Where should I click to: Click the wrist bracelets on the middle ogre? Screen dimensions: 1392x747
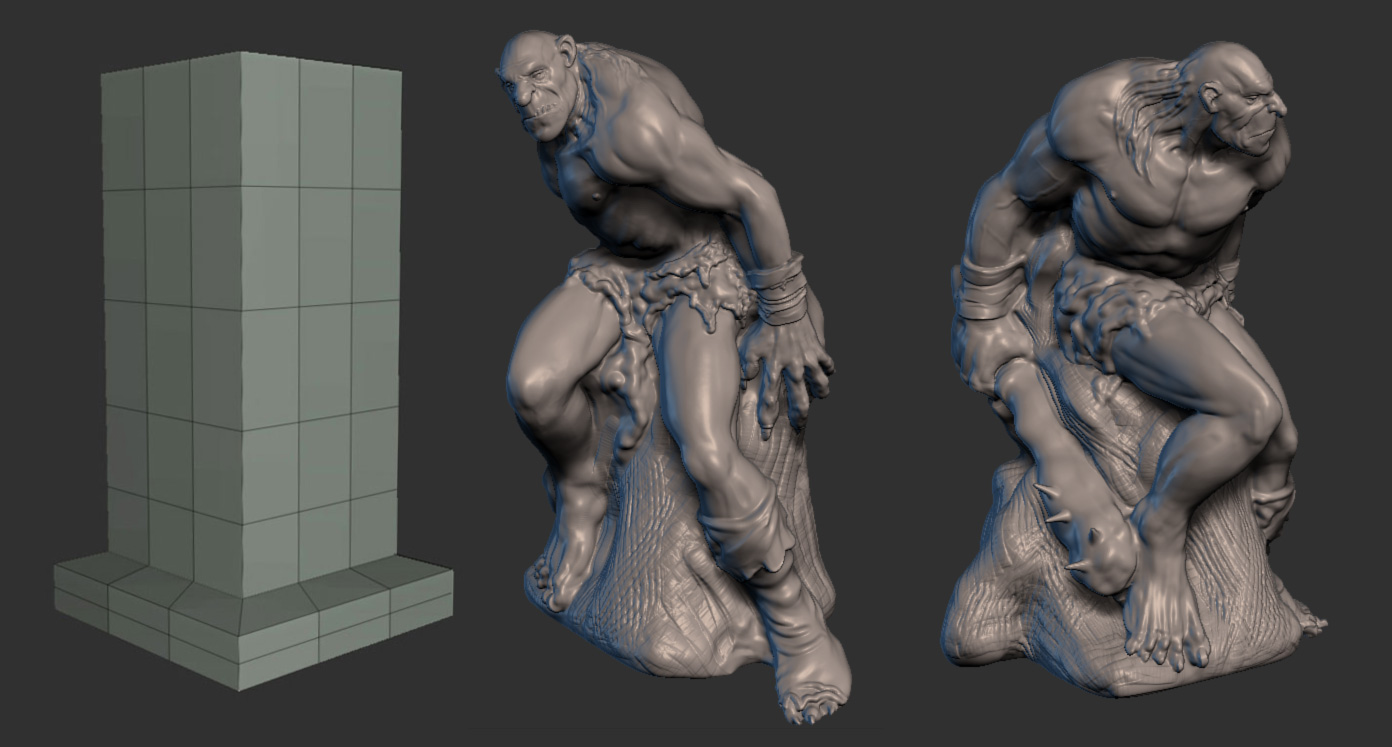pos(778,290)
